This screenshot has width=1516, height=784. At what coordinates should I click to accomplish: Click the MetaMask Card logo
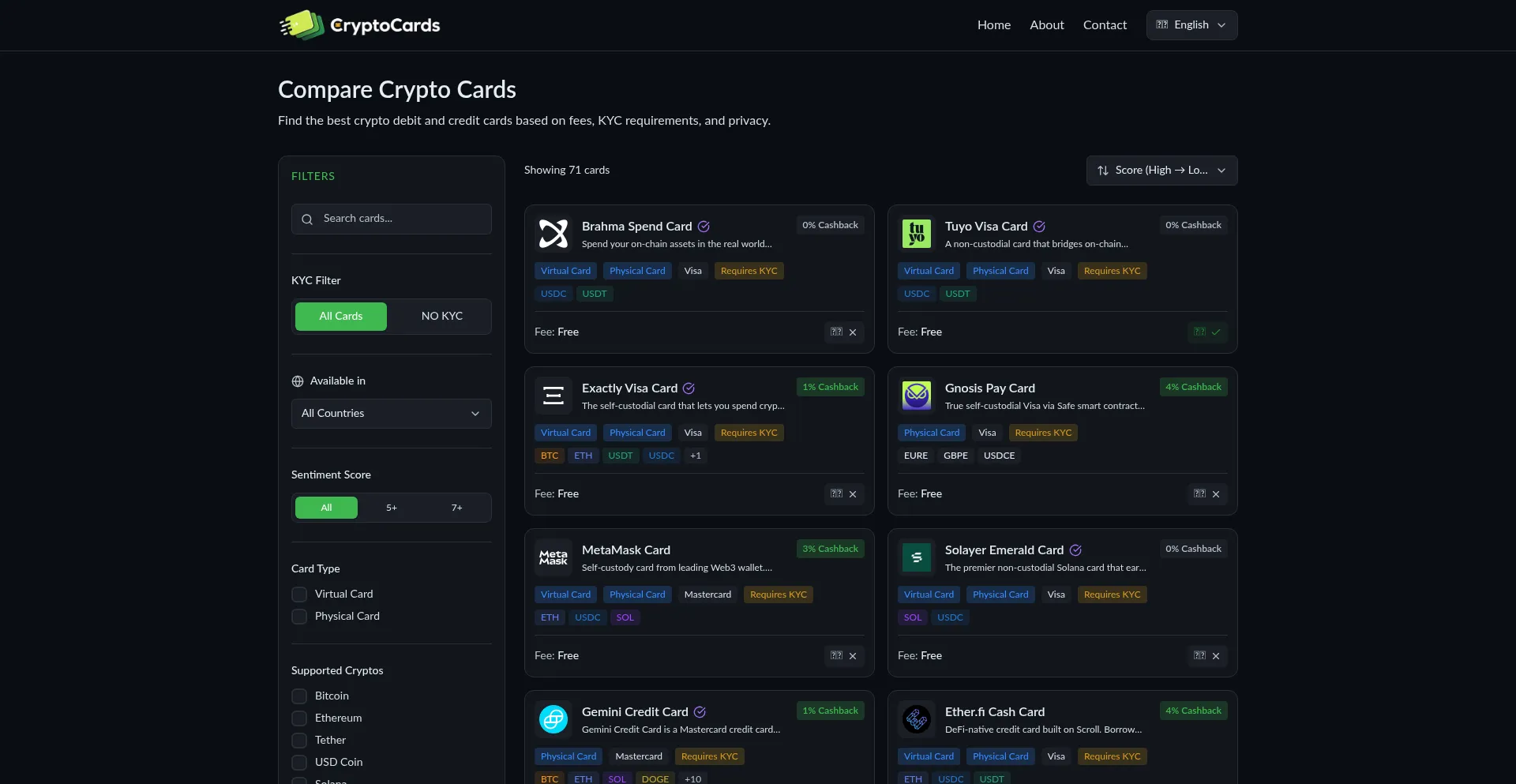553,557
